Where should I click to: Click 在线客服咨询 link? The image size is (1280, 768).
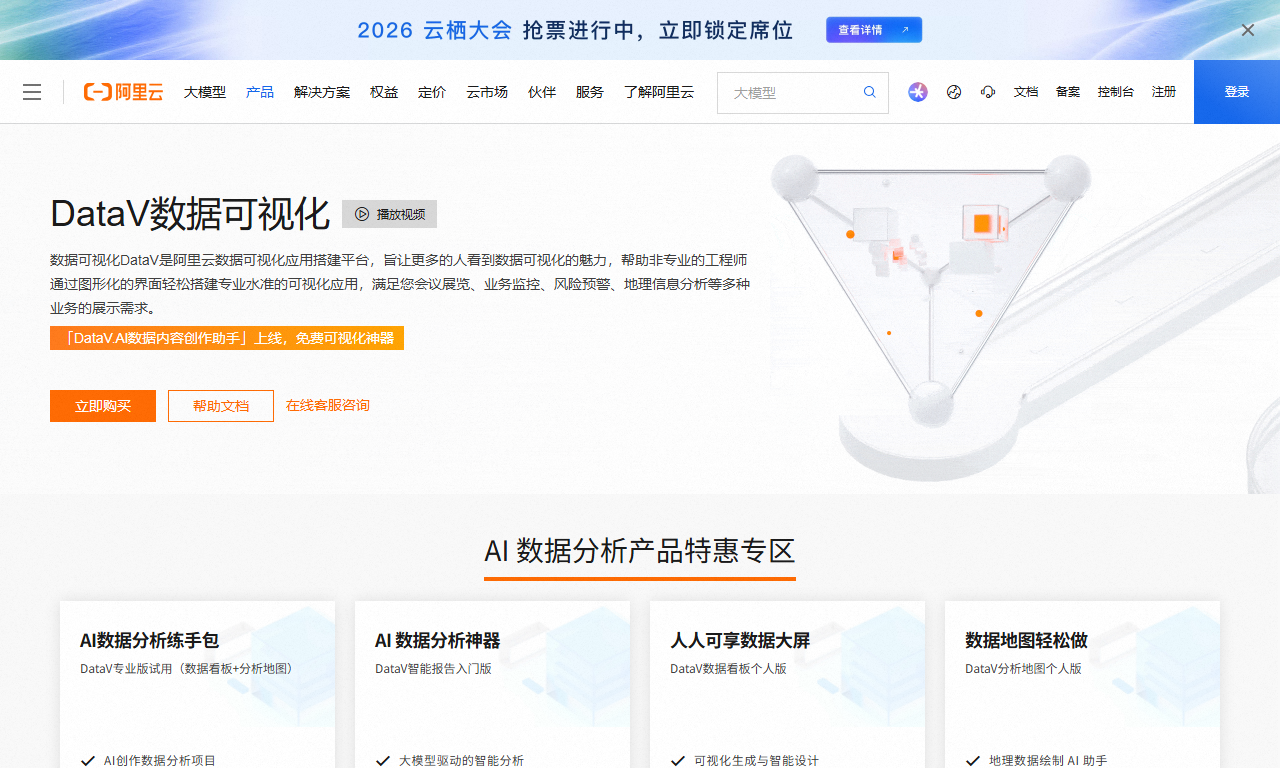328,405
